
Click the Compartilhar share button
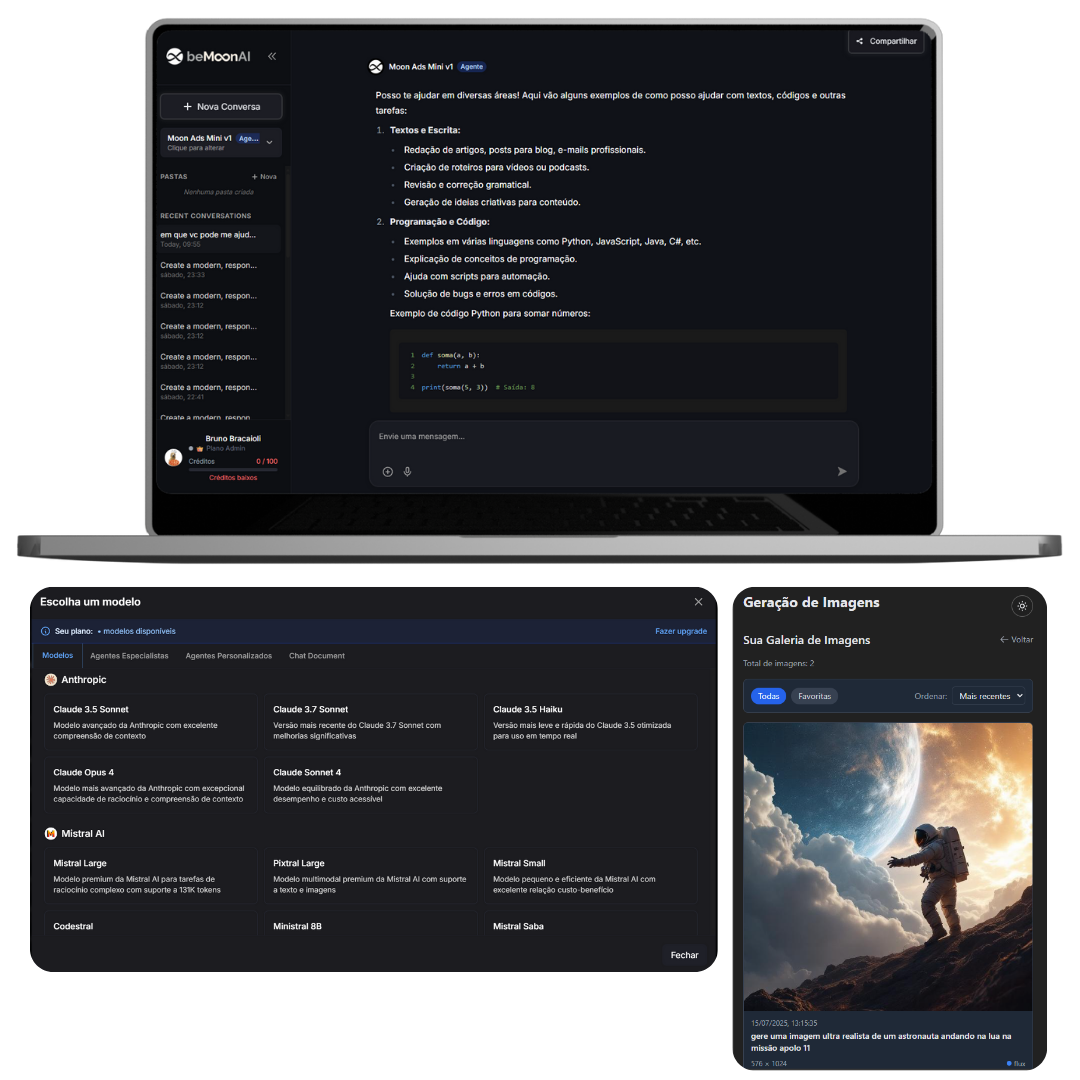coord(886,41)
